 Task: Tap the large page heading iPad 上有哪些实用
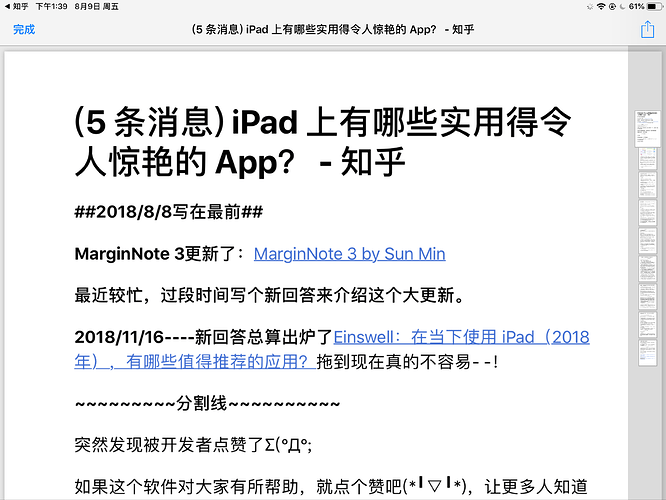(x=323, y=142)
